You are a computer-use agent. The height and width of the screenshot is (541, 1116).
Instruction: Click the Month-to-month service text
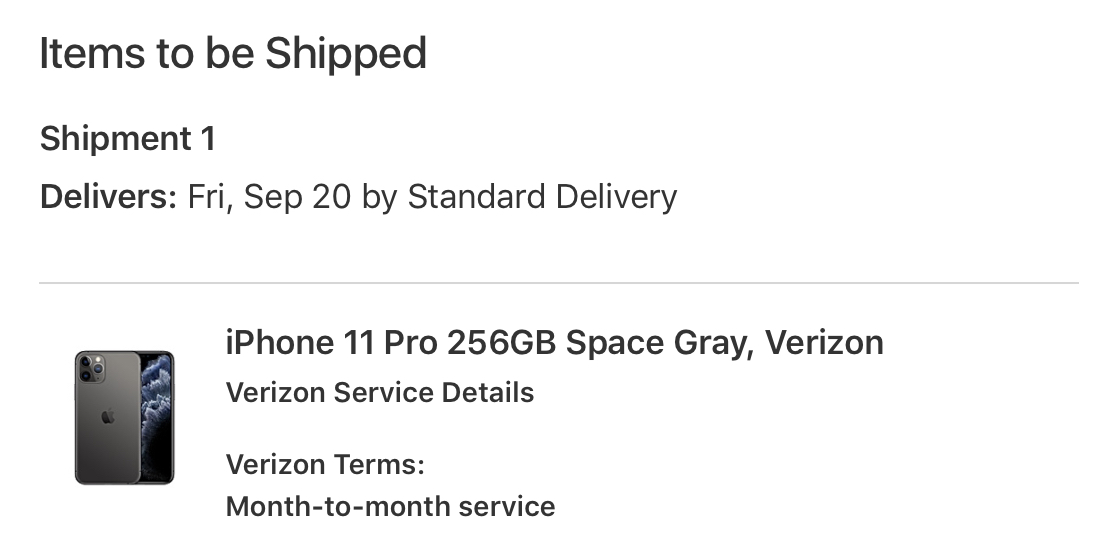pyautogui.click(x=390, y=507)
